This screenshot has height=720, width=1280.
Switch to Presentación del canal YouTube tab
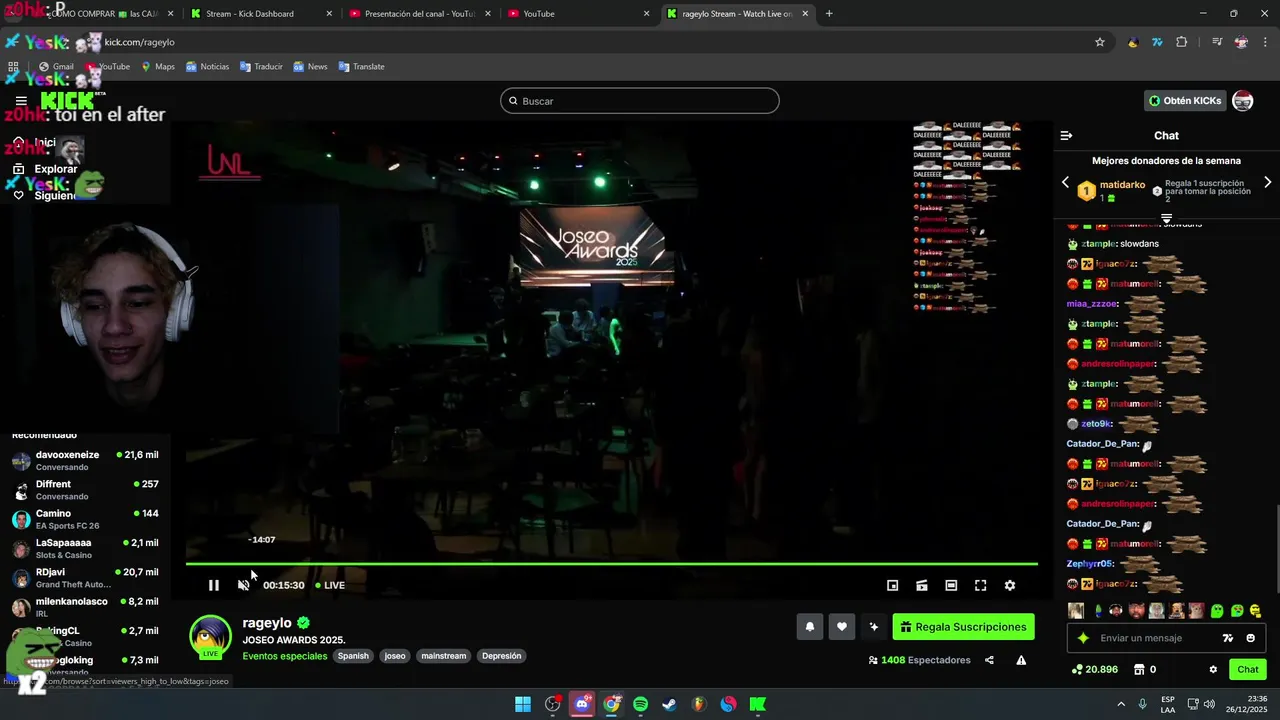[x=418, y=14]
